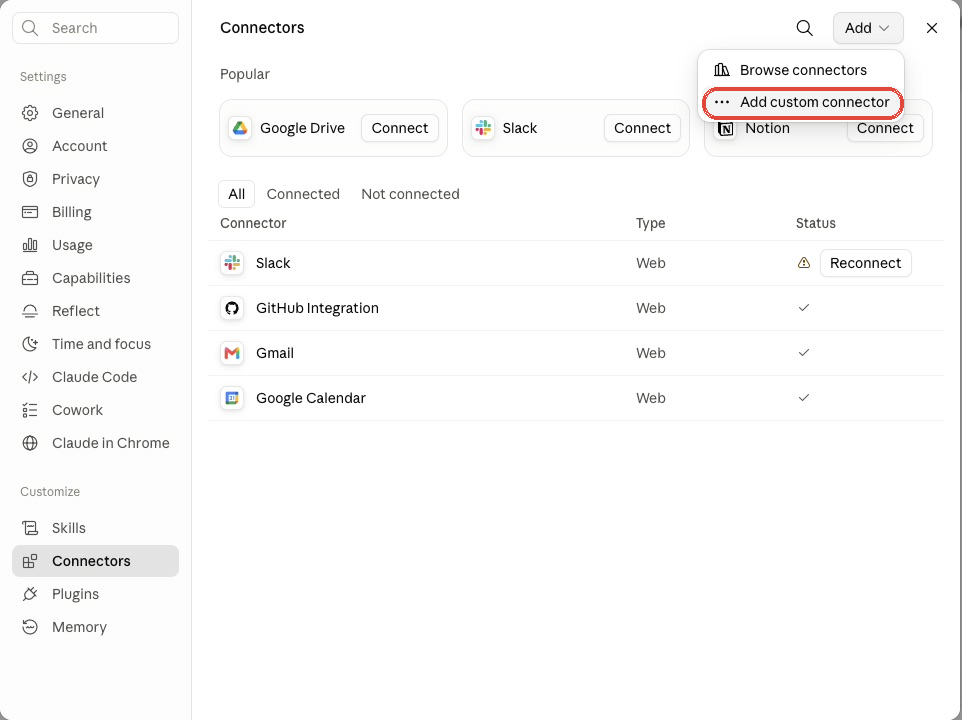The height and width of the screenshot is (720, 962).
Task: Click the Gmail status checkmark
Action: [804, 353]
